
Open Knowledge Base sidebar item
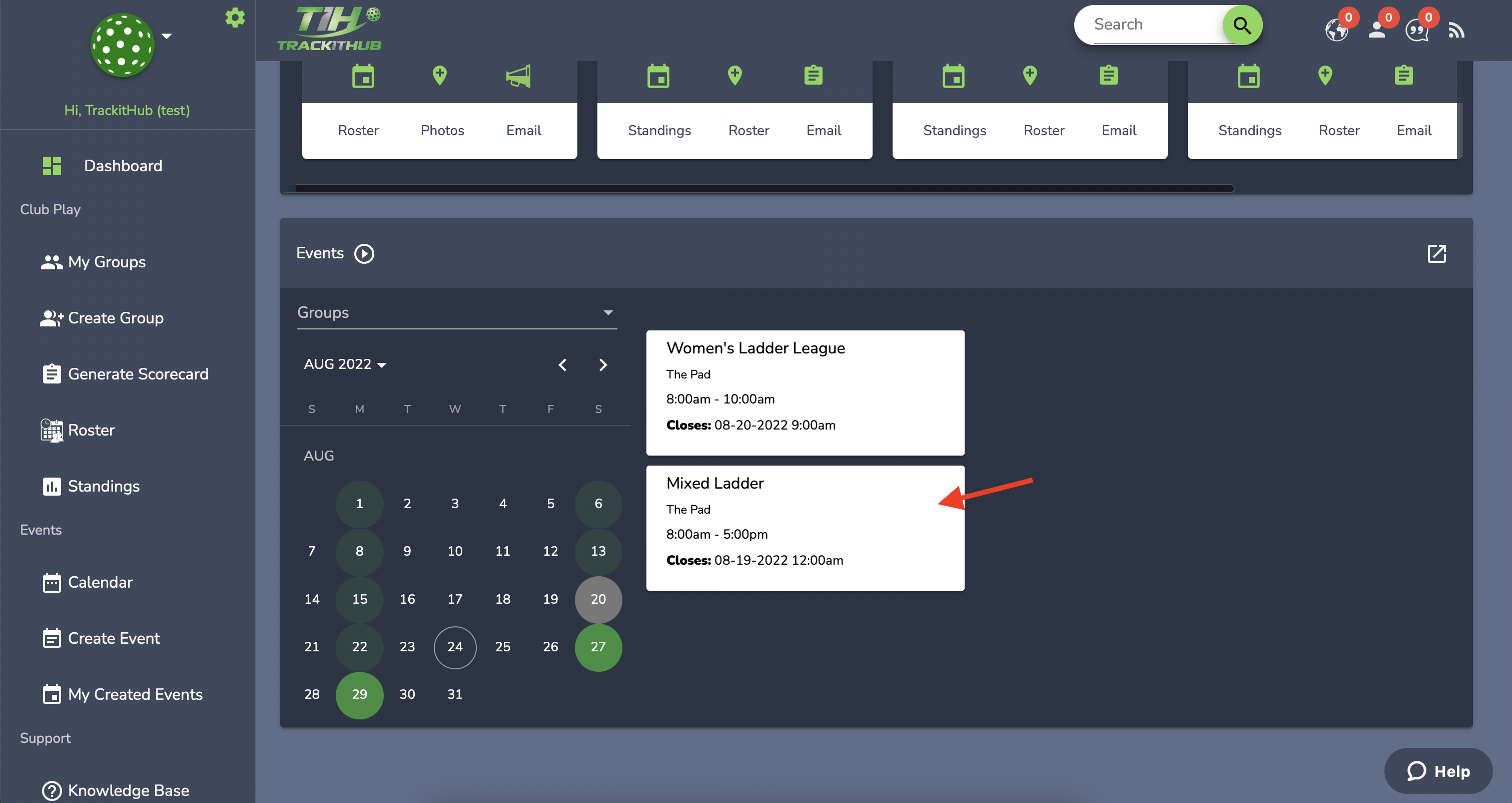[x=115, y=791]
